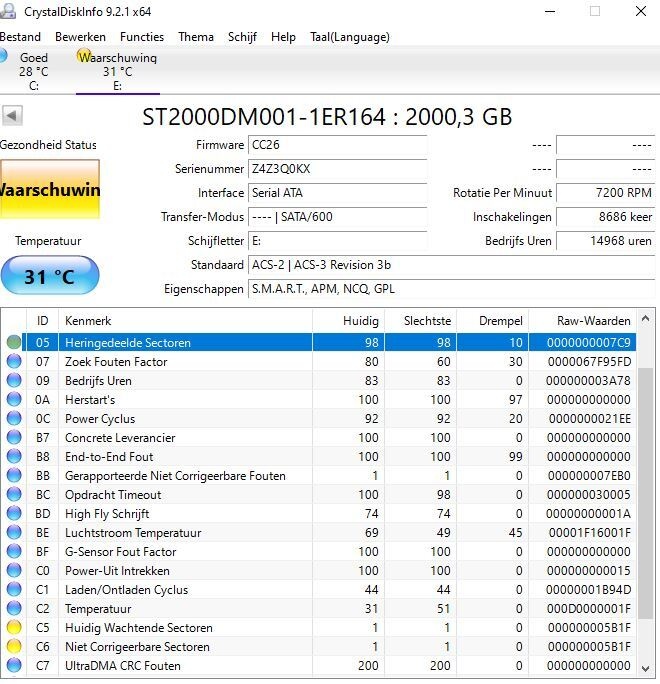The height and width of the screenshot is (684, 660).
Task: Click the 7200 RPM rotation field
Action: pyautogui.click(x=605, y=193)
